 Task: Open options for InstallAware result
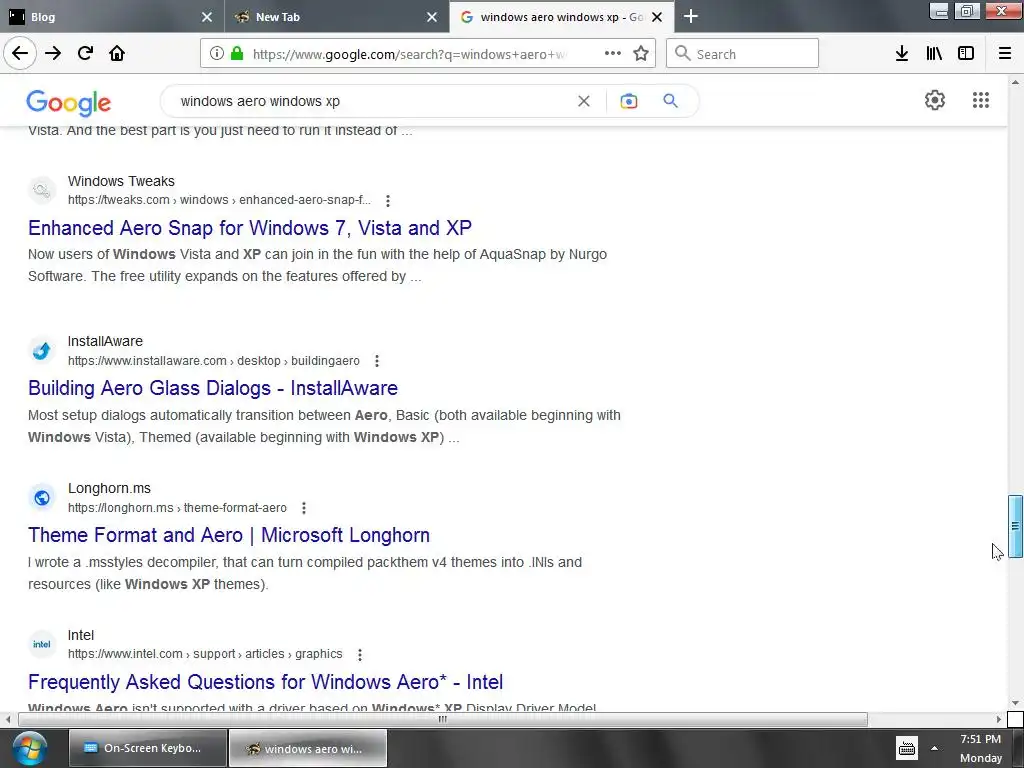click(x=377, y=360)
